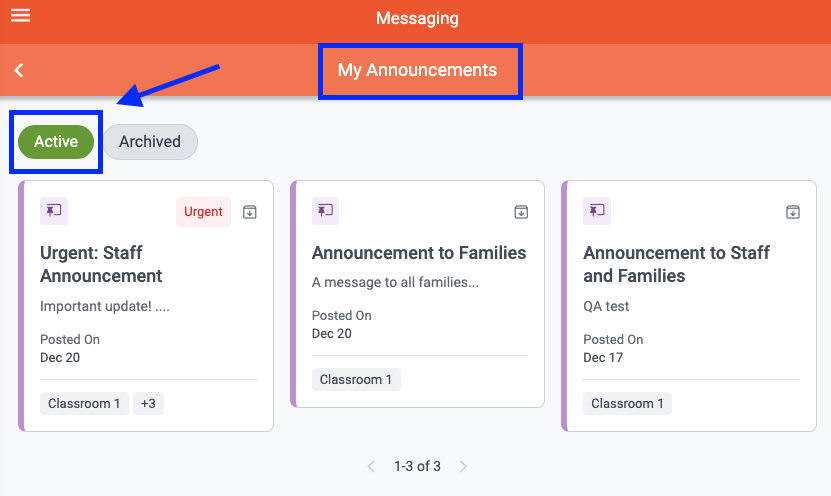
Task: Expand the +3 additional classrooms chip
Action: (x=148, y=403)
